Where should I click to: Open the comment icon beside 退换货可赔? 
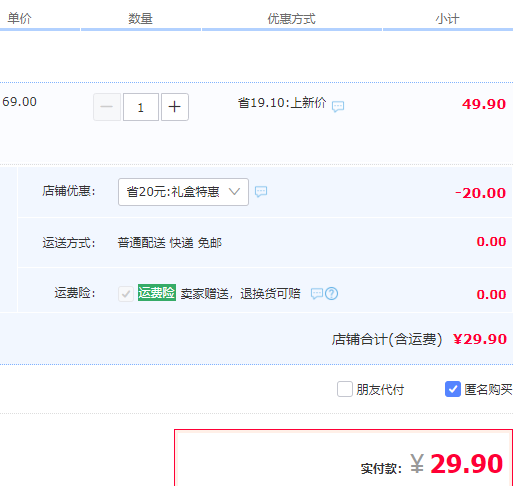(x=316, y=293)
